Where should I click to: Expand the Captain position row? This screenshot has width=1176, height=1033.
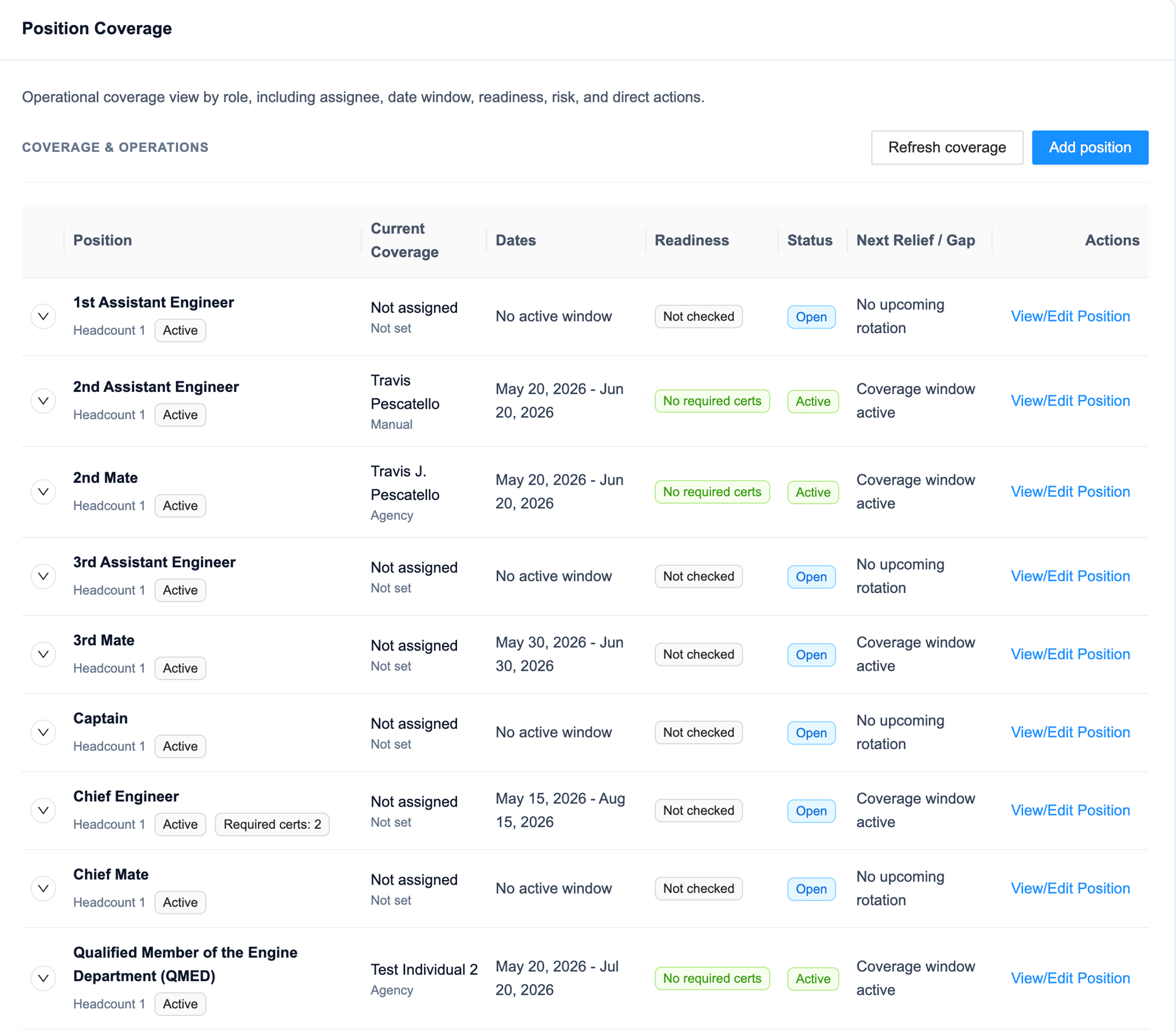pos(44,732)
